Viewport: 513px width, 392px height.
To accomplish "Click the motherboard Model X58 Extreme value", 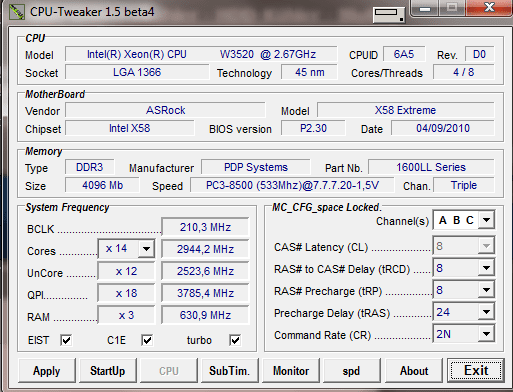I will 405,110.
